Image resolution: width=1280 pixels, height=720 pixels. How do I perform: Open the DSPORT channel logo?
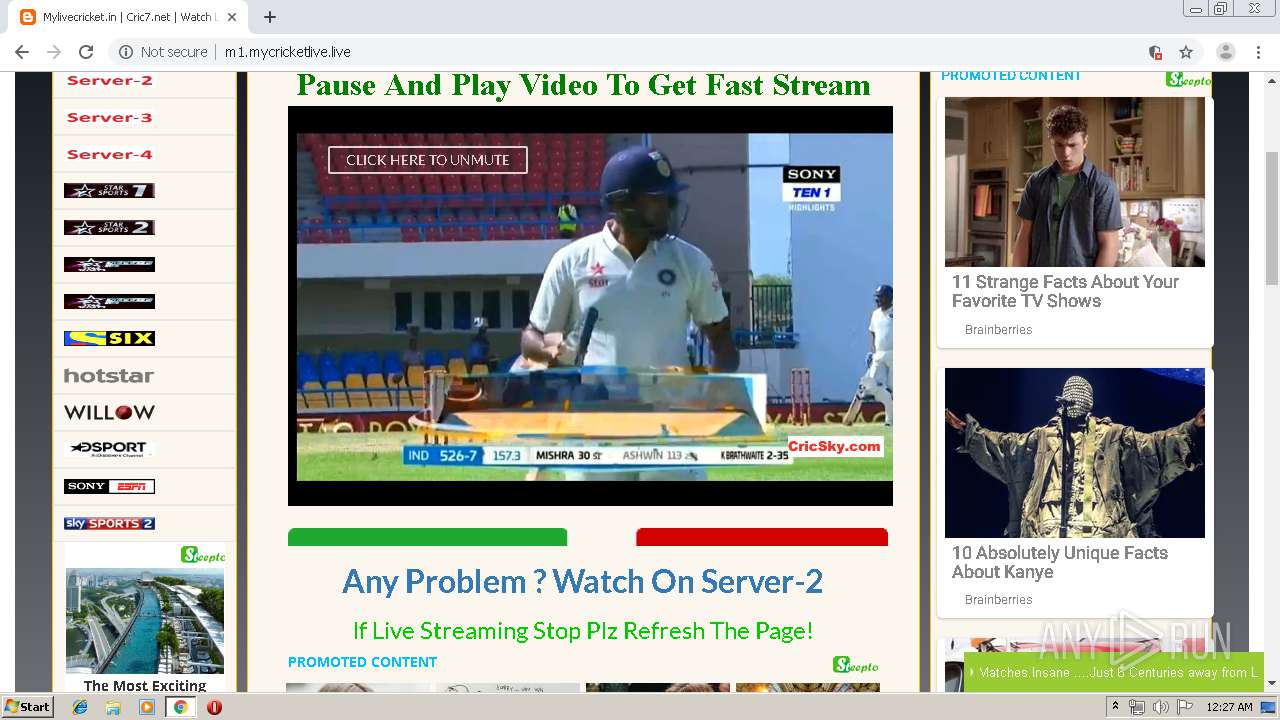109,449
